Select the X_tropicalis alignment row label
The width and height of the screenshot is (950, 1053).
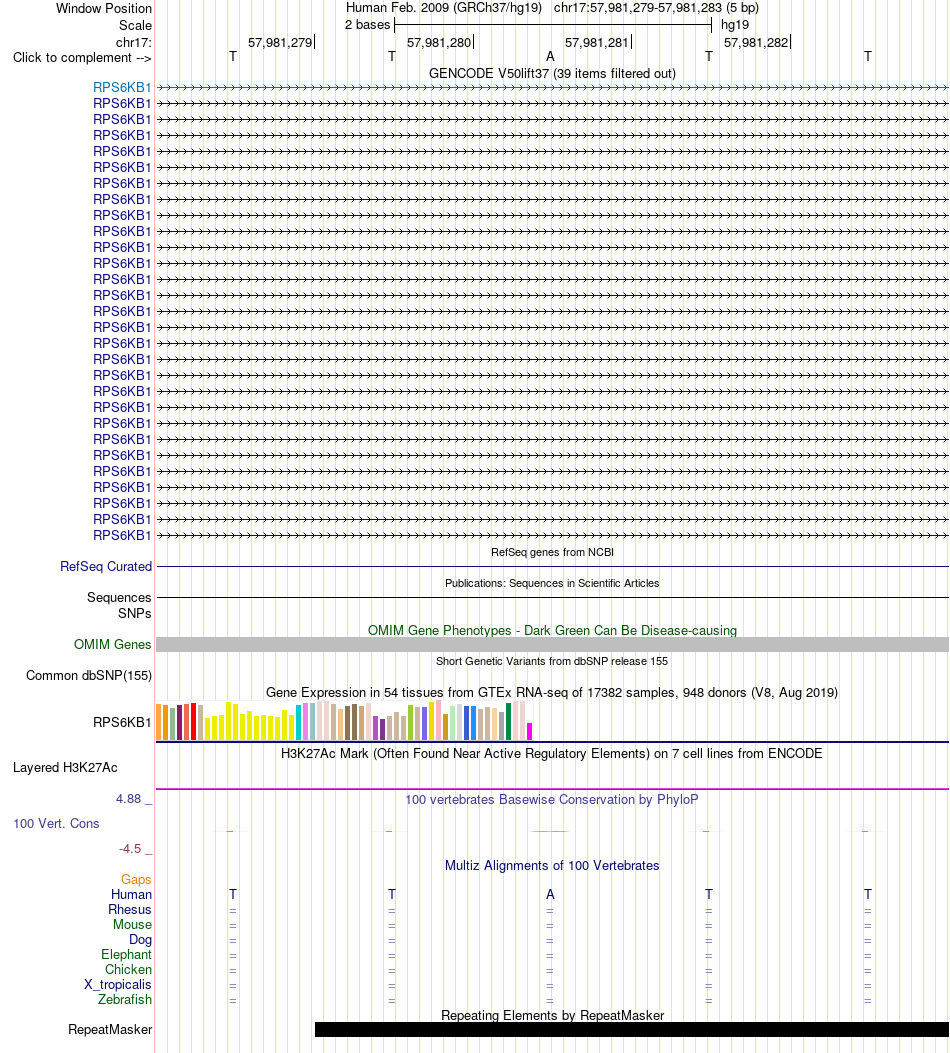(117, 985)
